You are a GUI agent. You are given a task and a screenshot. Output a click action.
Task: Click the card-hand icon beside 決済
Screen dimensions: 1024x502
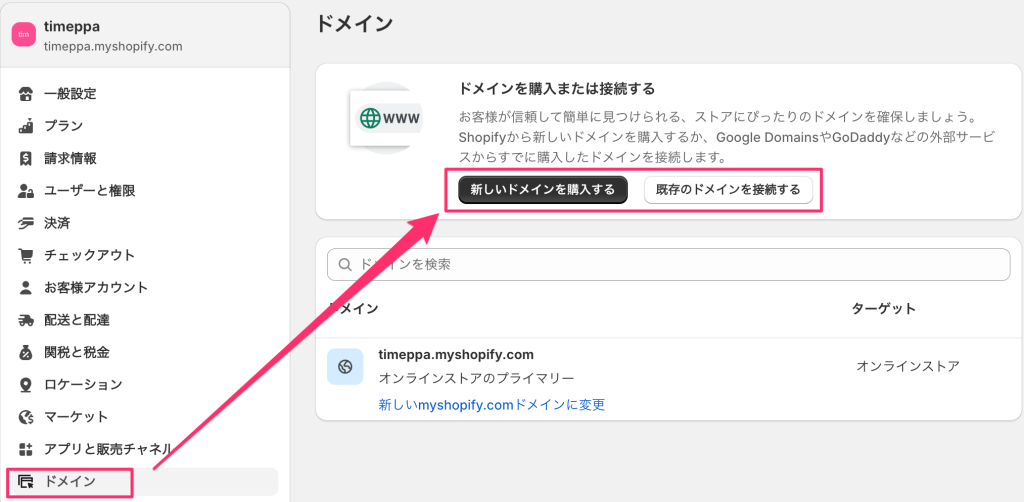pos(25,223)
